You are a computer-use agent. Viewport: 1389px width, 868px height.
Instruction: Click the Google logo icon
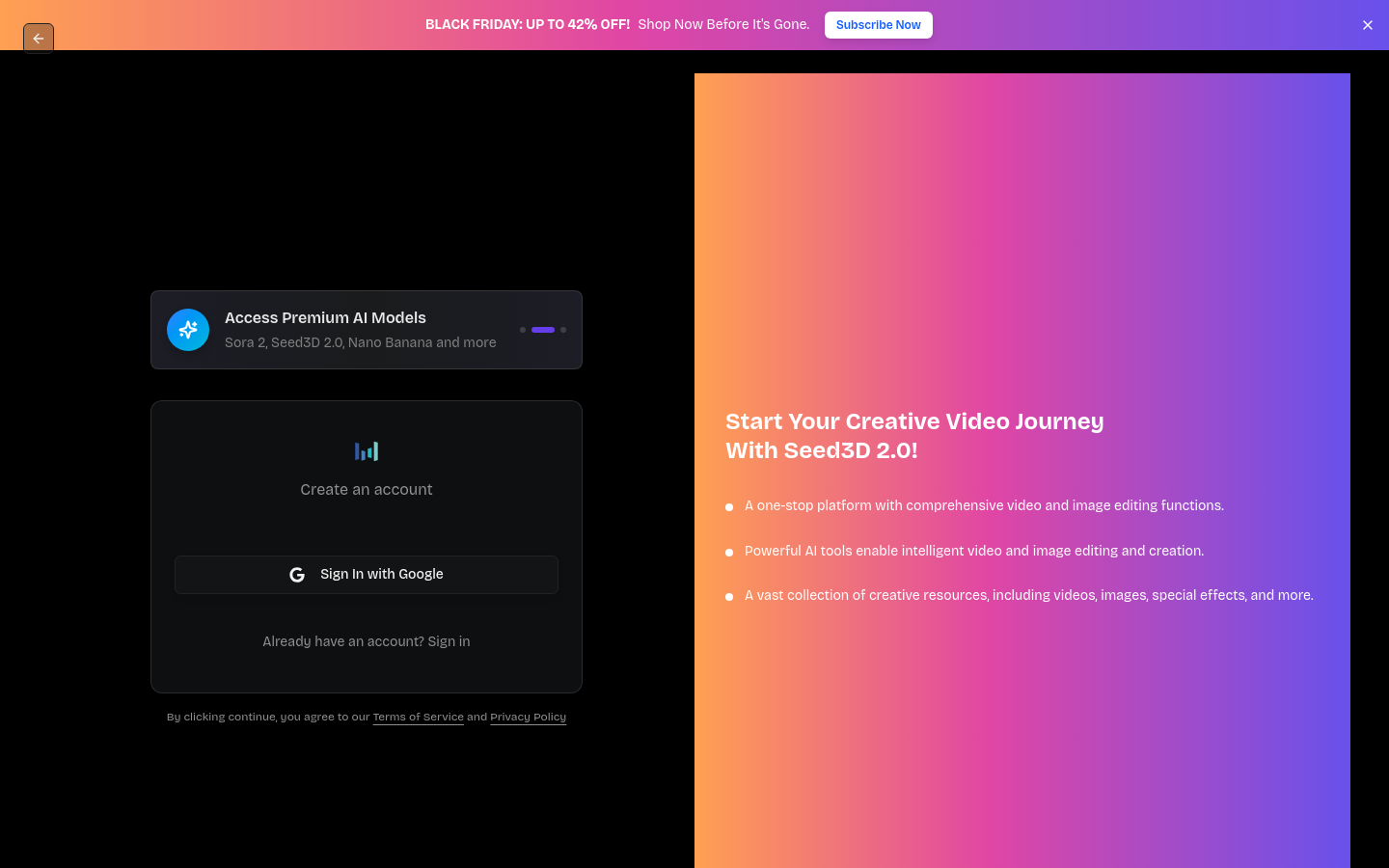click(x=297, y=575)
